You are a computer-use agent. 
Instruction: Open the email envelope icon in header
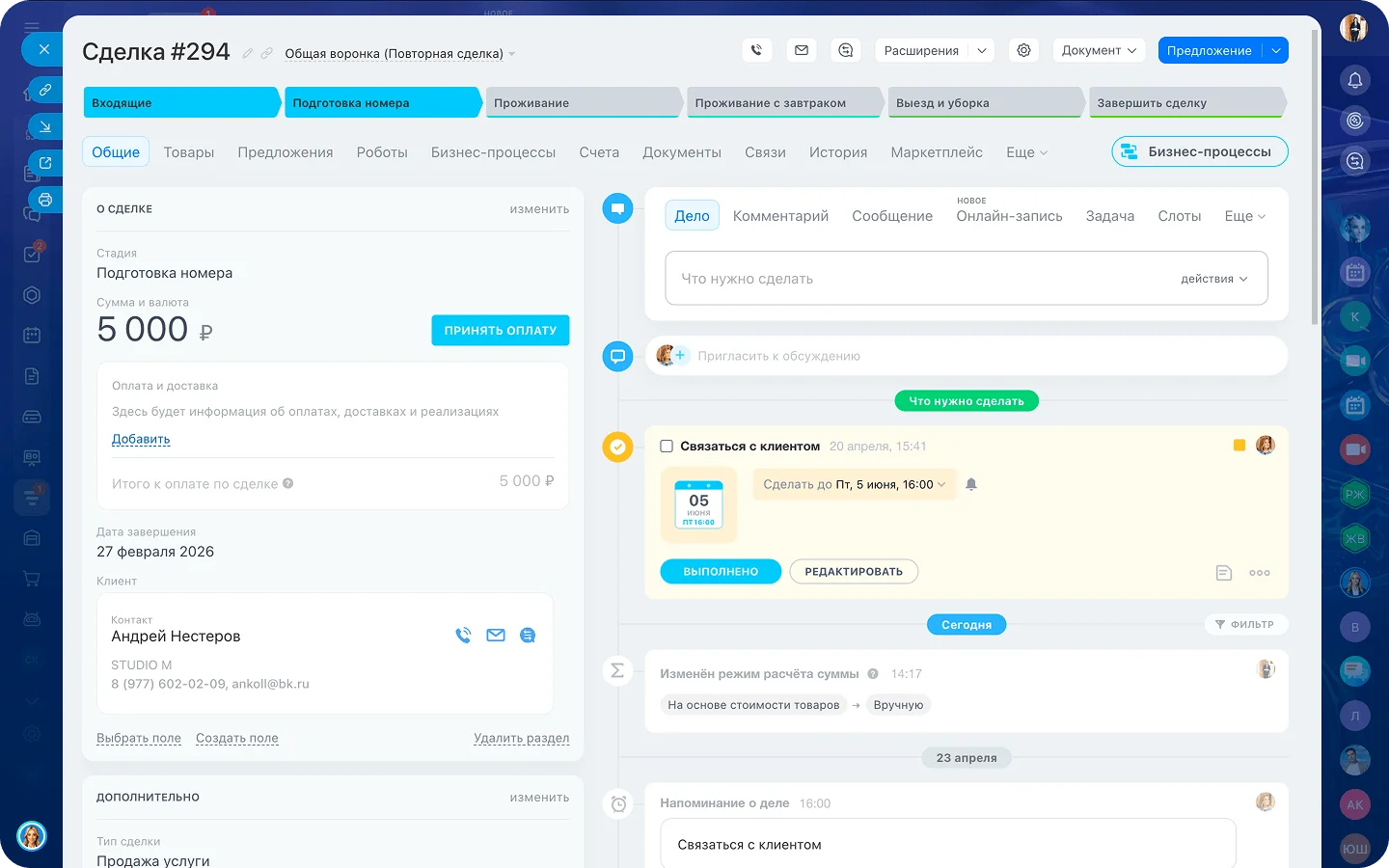(x=802, y=50)
